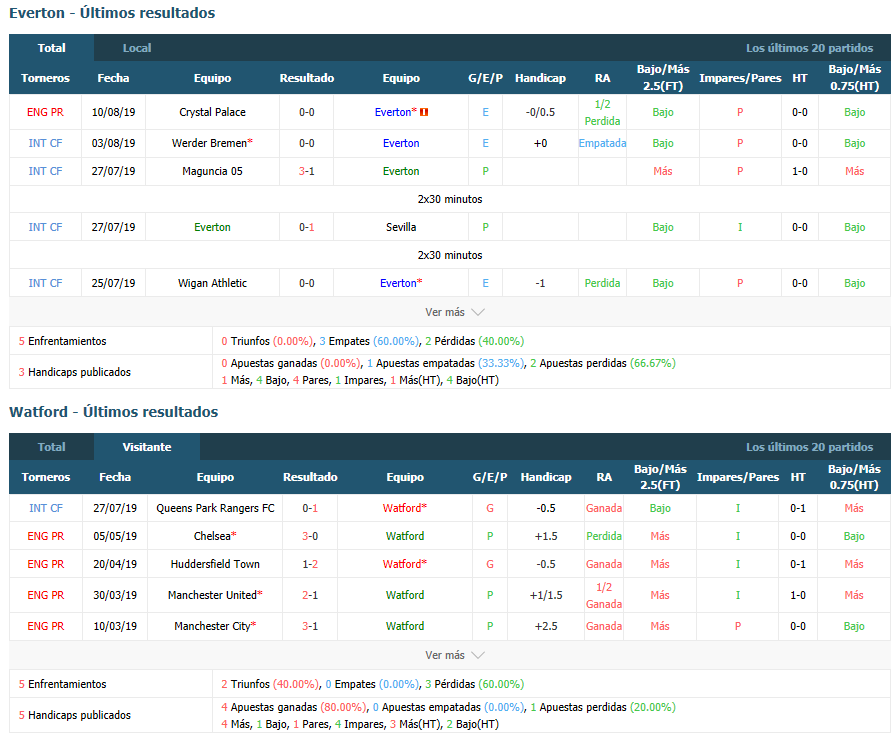Screen dimensions: 894x741
Task: Click the date 25/07/19
Action: coord(113,283)
